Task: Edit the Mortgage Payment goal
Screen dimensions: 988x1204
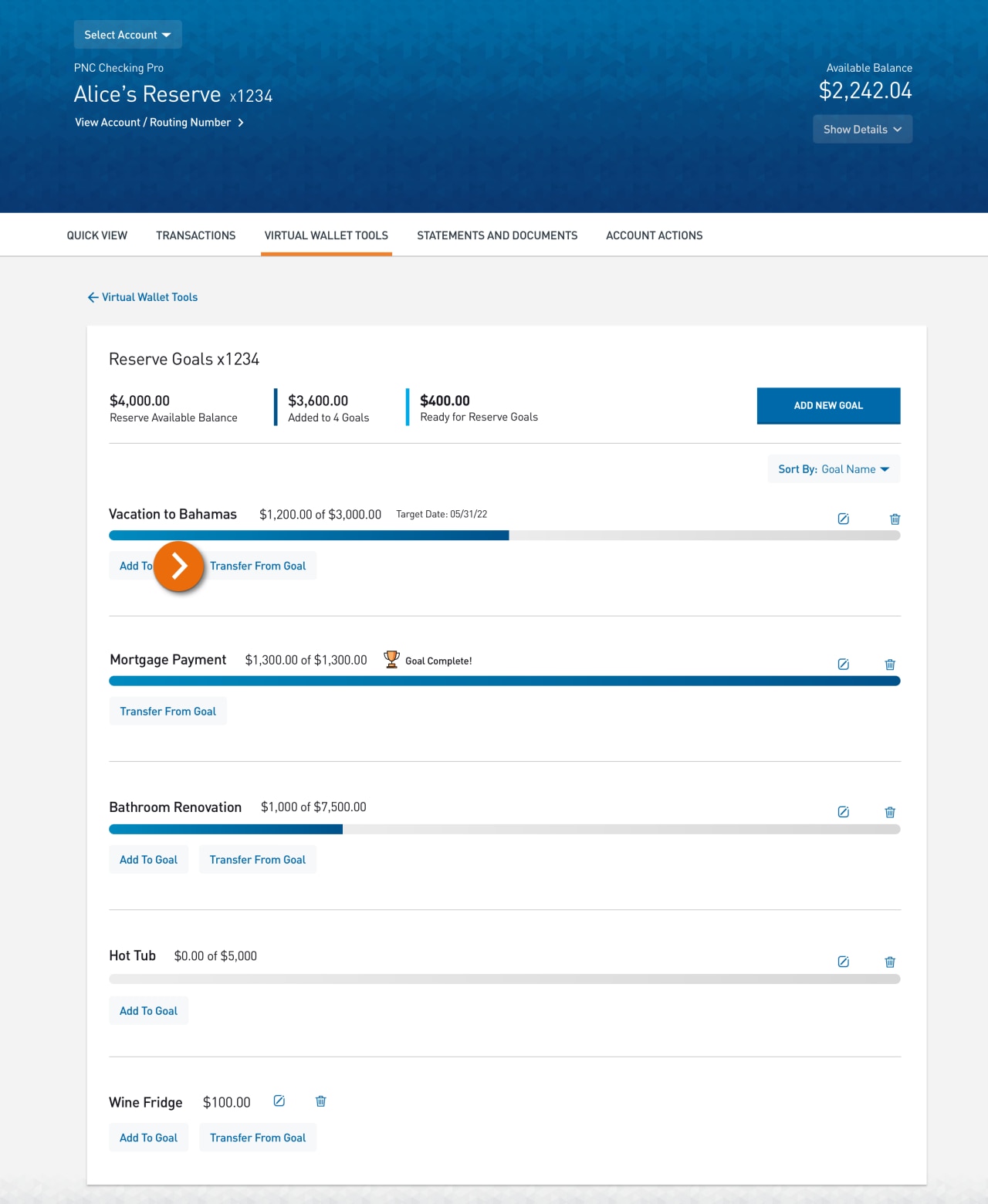Action: [843, 665]
